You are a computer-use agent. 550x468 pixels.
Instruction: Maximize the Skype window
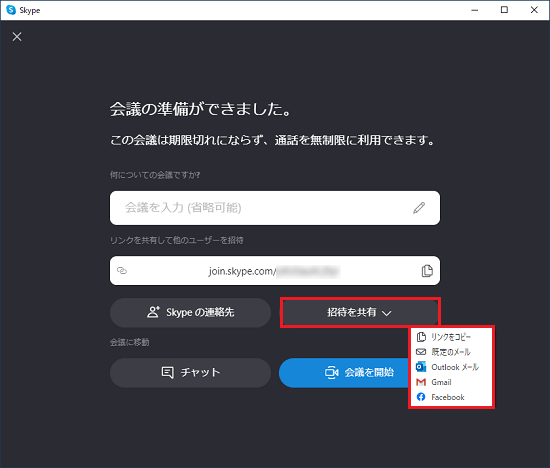coord(504,10)
